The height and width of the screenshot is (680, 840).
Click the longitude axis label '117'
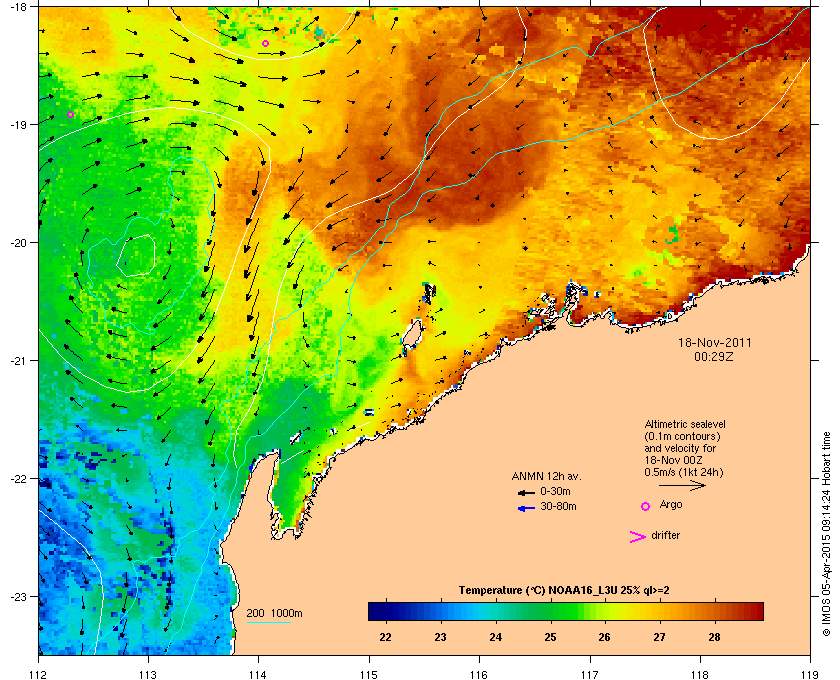click(x=590, y=674)
